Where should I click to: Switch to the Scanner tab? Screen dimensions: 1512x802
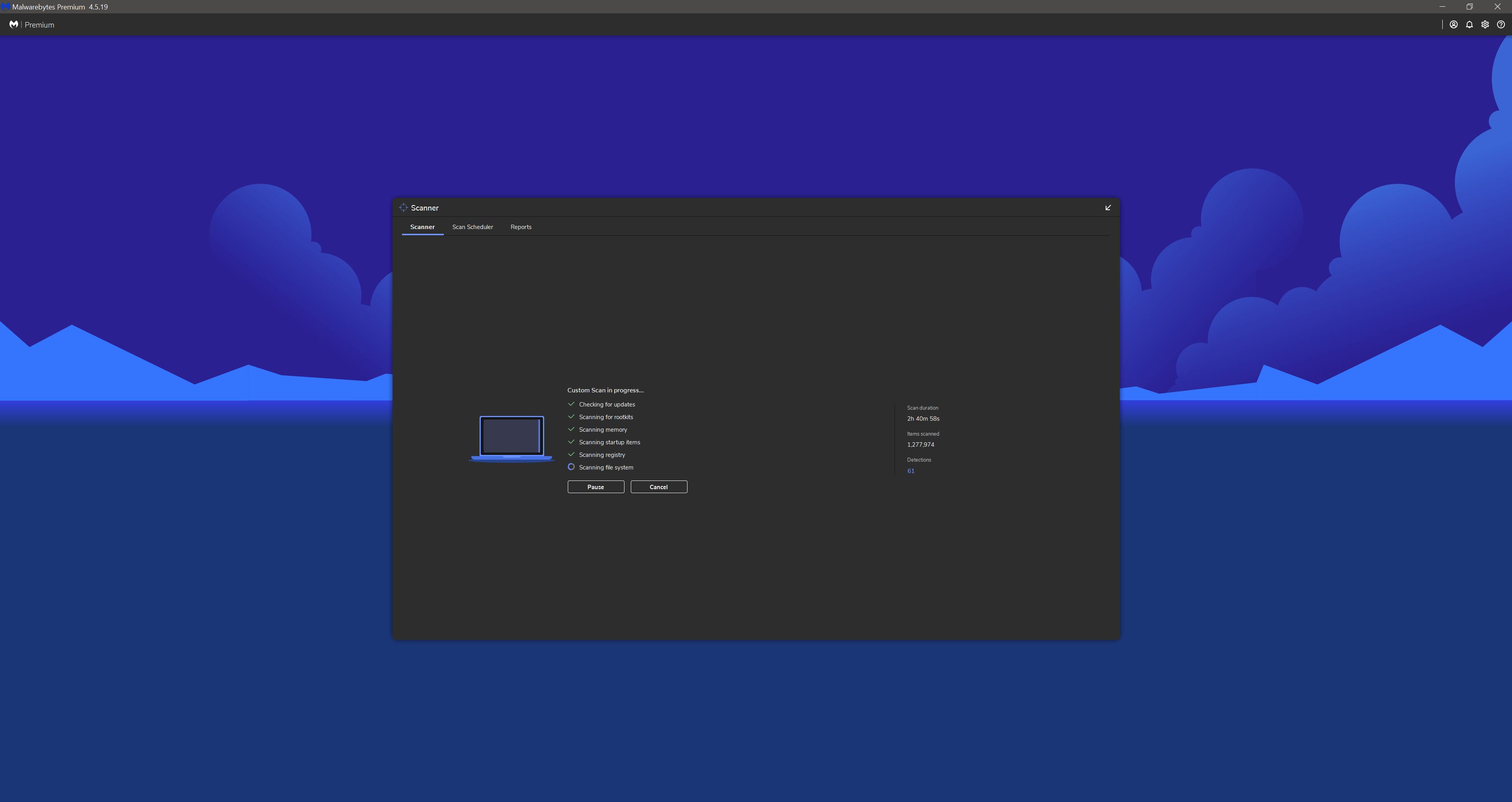coord(422,227)
